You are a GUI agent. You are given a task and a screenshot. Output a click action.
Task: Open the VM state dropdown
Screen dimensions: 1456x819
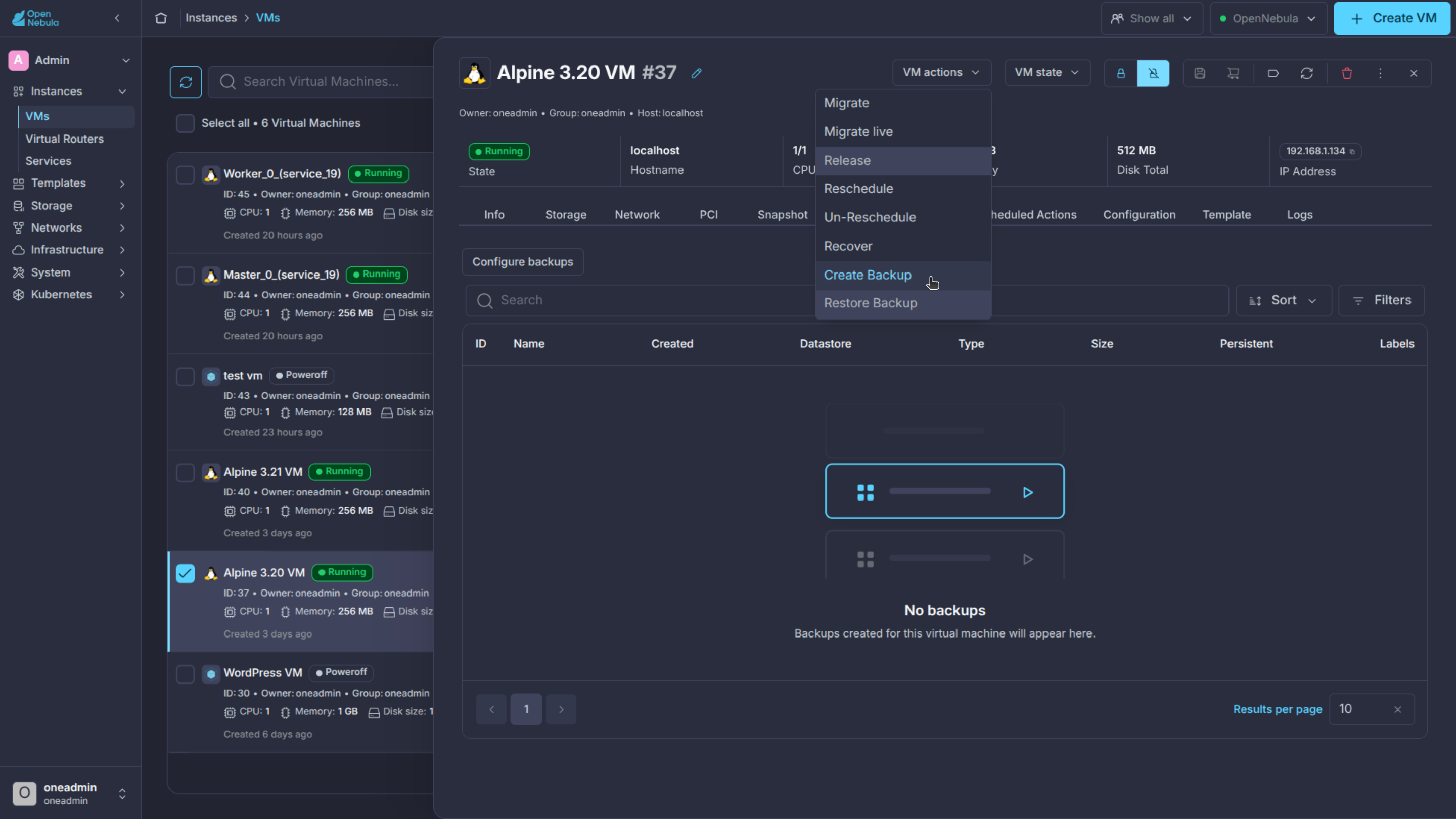tap(1048, 73)
